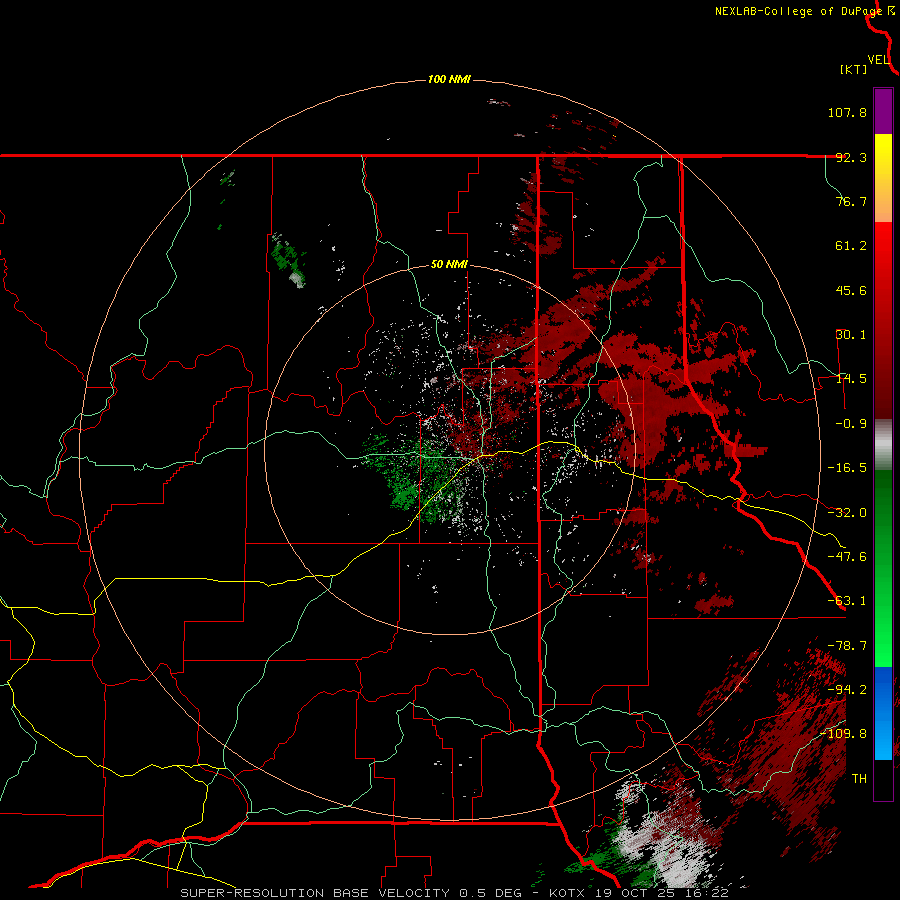The image size is (900, 900).
Task: Click the 76.7 legend value
Action: pyautogui.click(x=851, y=201)
